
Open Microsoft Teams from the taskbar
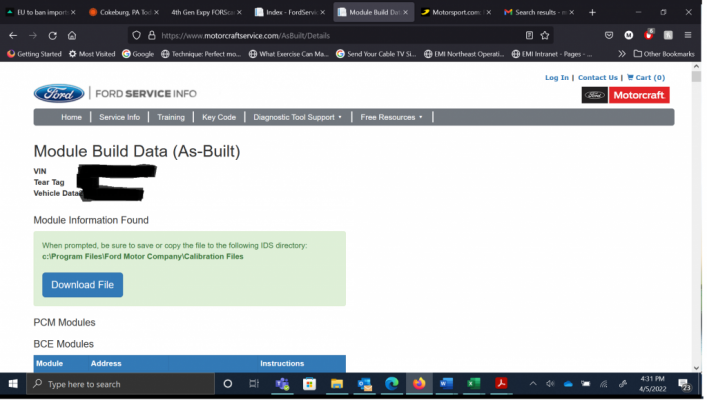pyautogui.click(x=282, y=384)
